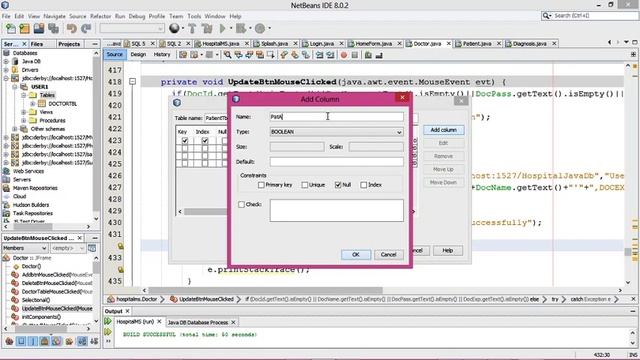The height and width of the screenshot is (360, 640).
Task: Switch to the Patient.java editor tab
Action: pos(477,43)
